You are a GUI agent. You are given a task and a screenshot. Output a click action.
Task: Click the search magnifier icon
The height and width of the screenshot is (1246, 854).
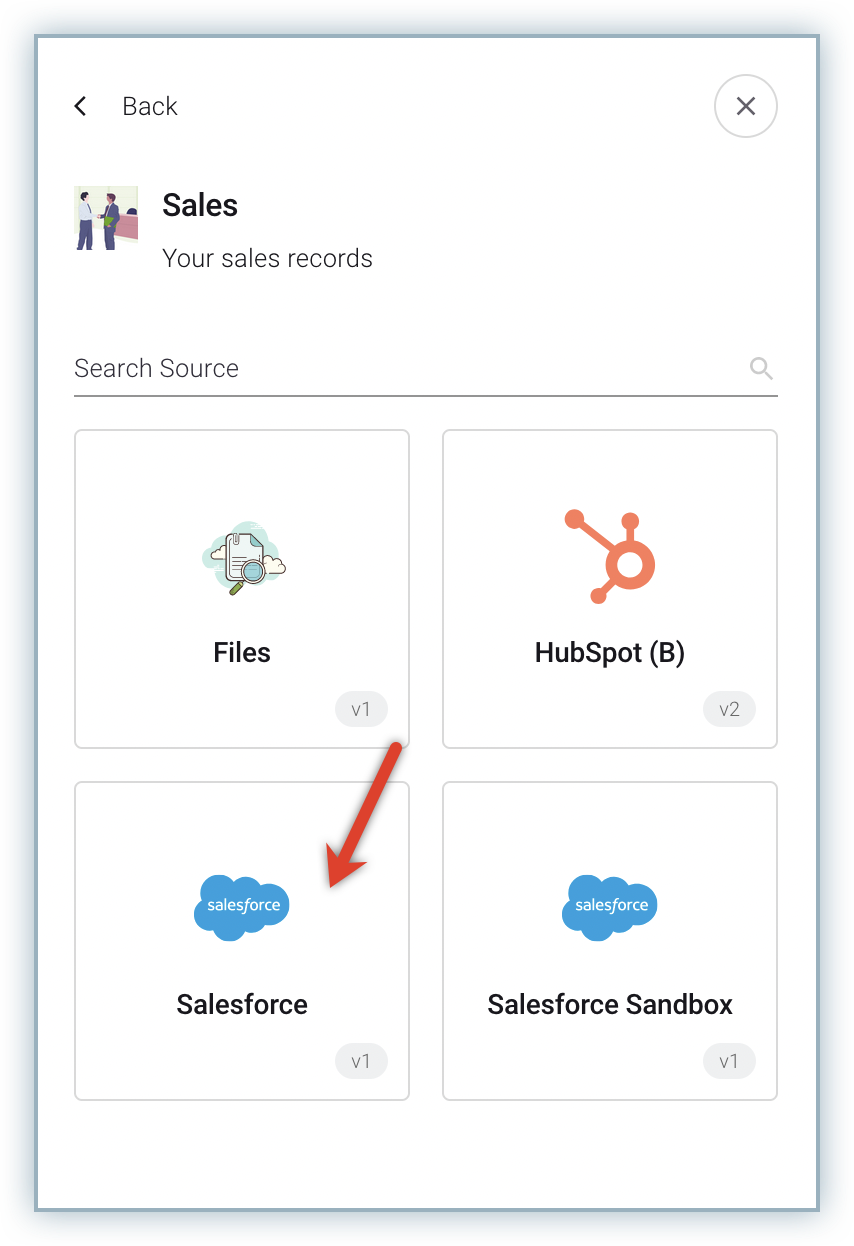point(761,368)
